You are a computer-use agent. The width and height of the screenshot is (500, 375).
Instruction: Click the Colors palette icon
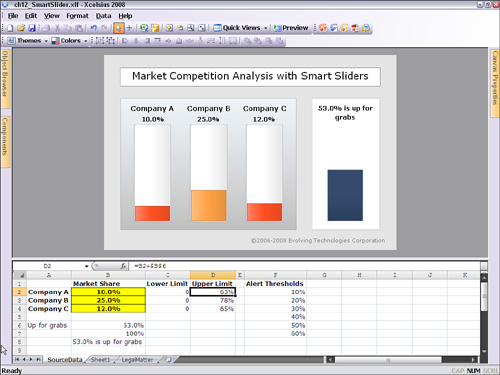click(55, 41)
